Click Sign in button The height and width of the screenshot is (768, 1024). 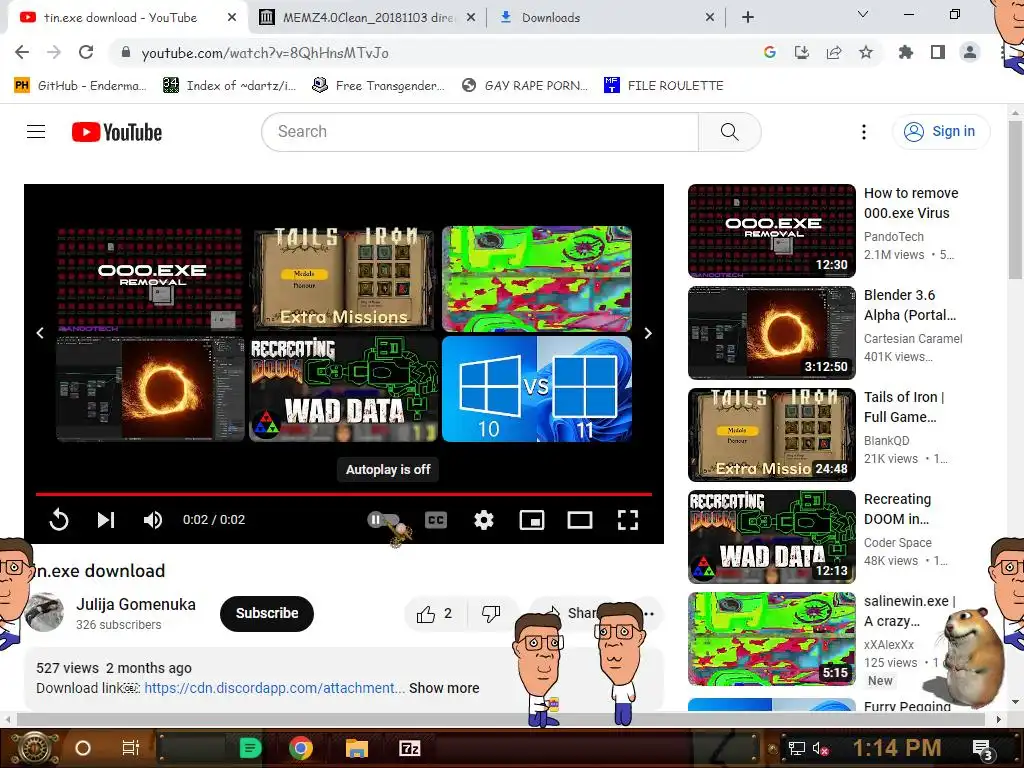point(941,132)
